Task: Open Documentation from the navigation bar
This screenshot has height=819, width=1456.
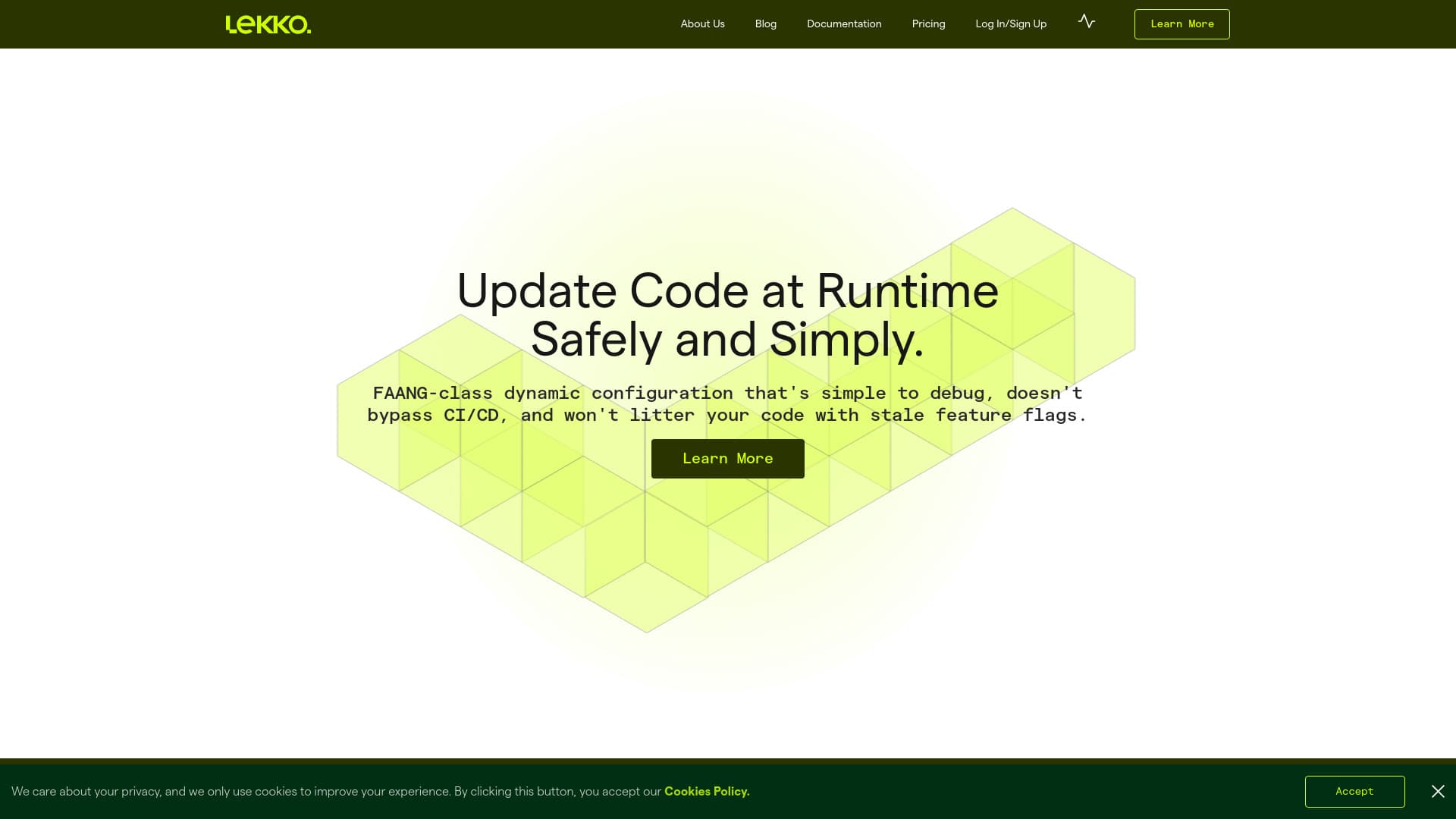Action: (x=844, y=24)
